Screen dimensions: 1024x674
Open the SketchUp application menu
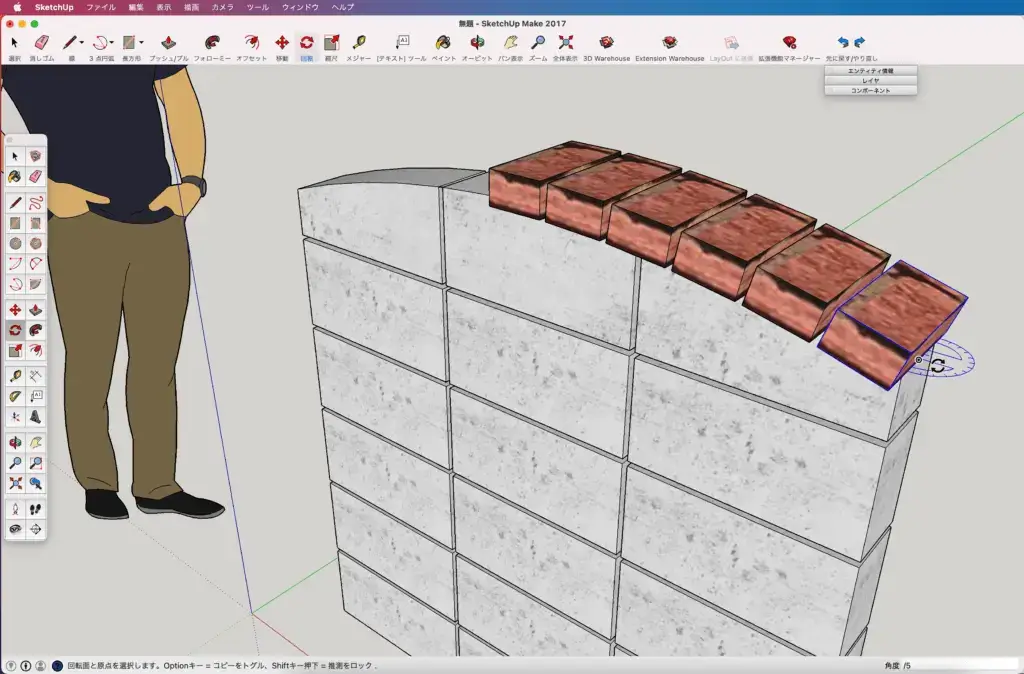54,7
